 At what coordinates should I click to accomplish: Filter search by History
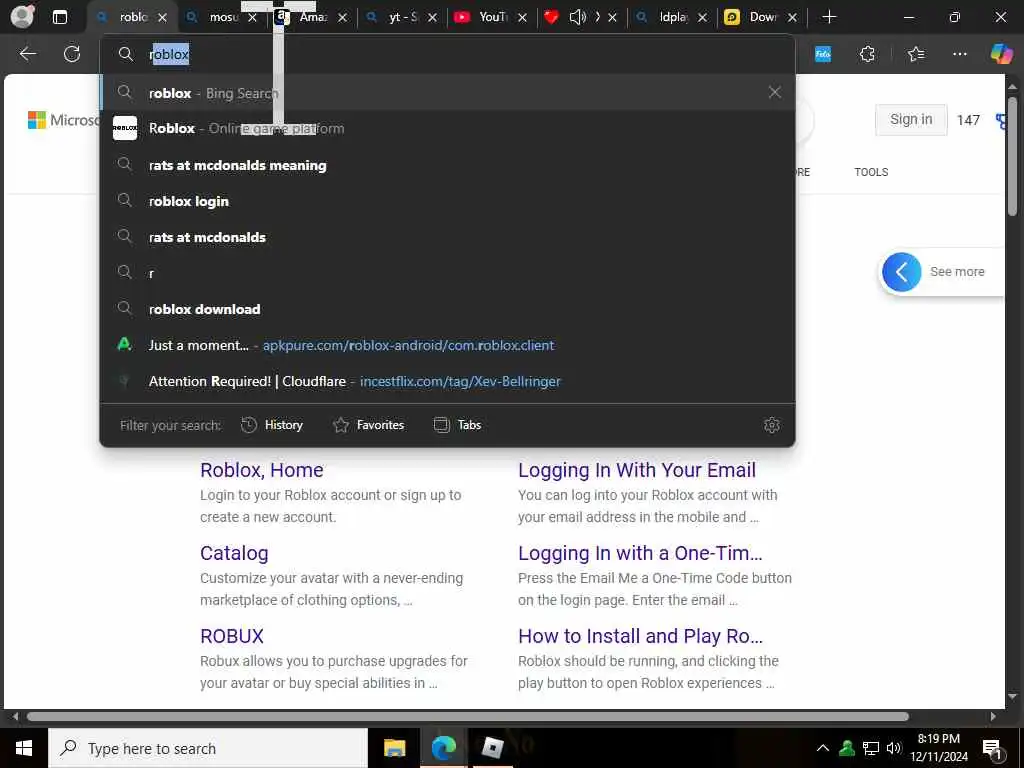point(272,425)
